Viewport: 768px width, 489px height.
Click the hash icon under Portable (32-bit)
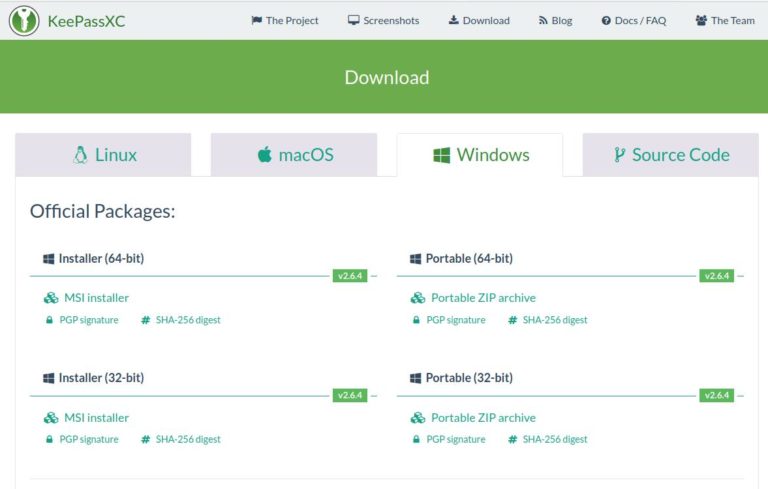(x=512, y=440)
